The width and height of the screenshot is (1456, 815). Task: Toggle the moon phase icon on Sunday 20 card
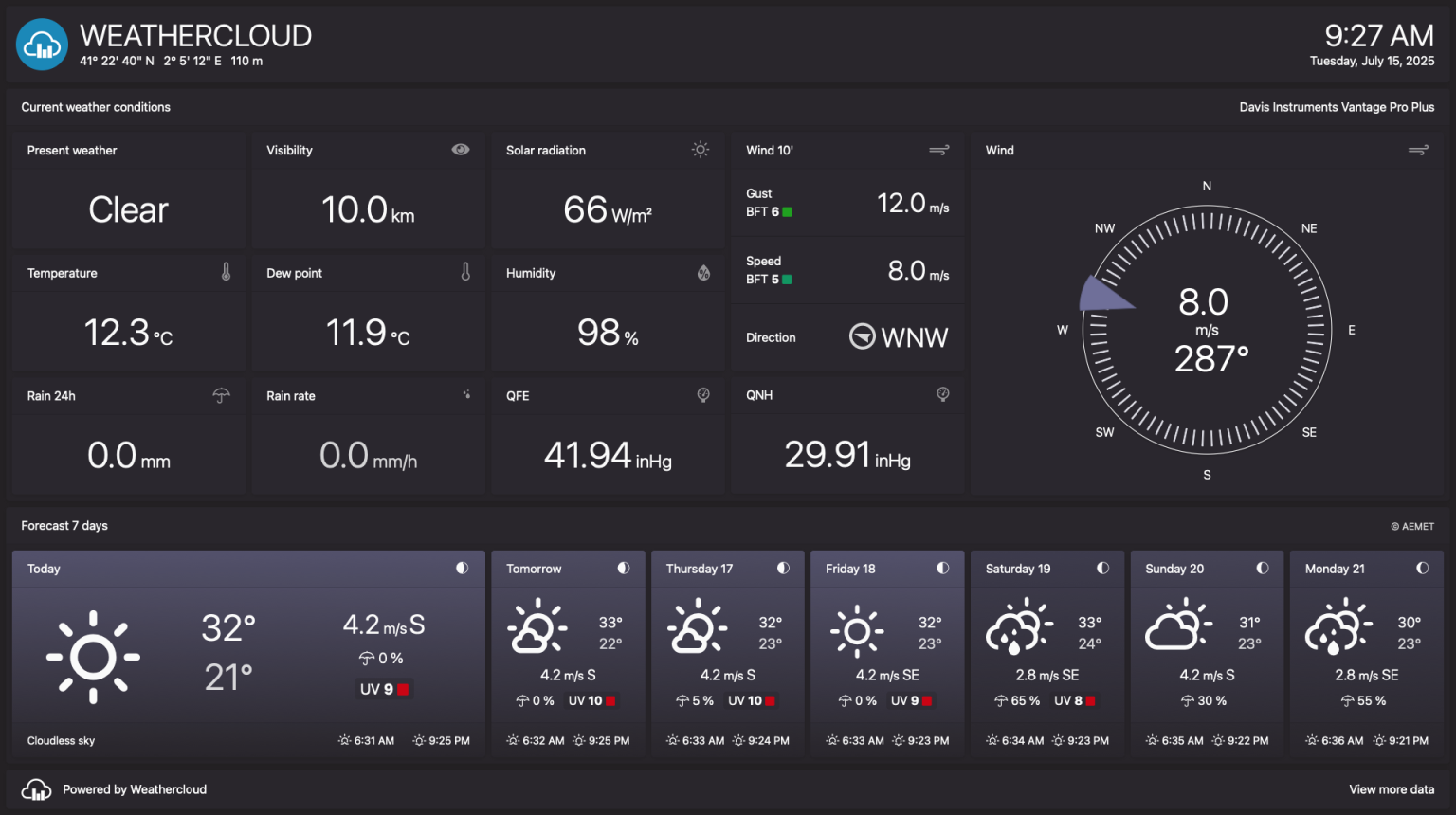(x=1262, y=568)
